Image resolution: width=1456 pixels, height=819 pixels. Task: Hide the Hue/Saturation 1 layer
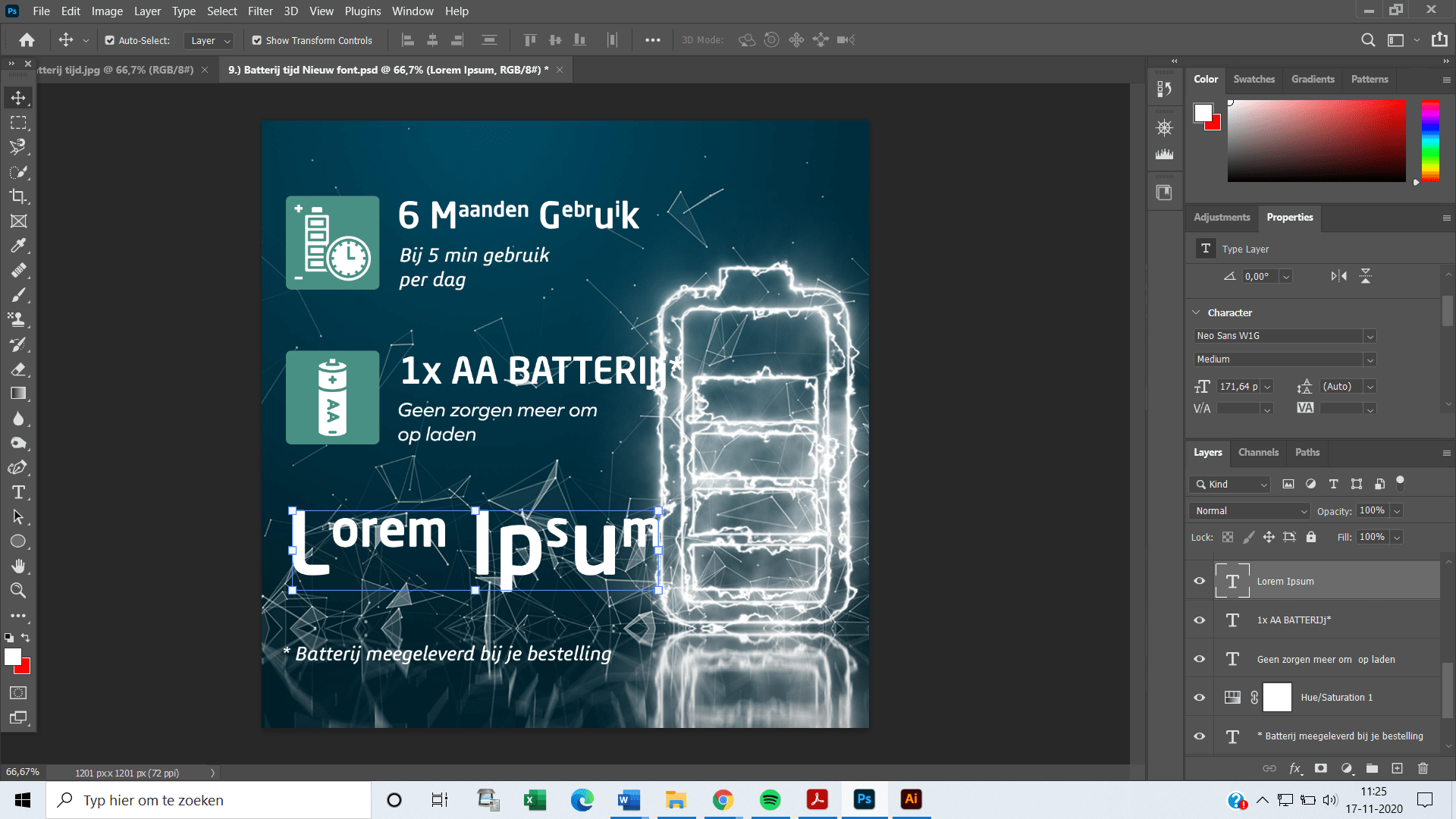click(1199, 697)
